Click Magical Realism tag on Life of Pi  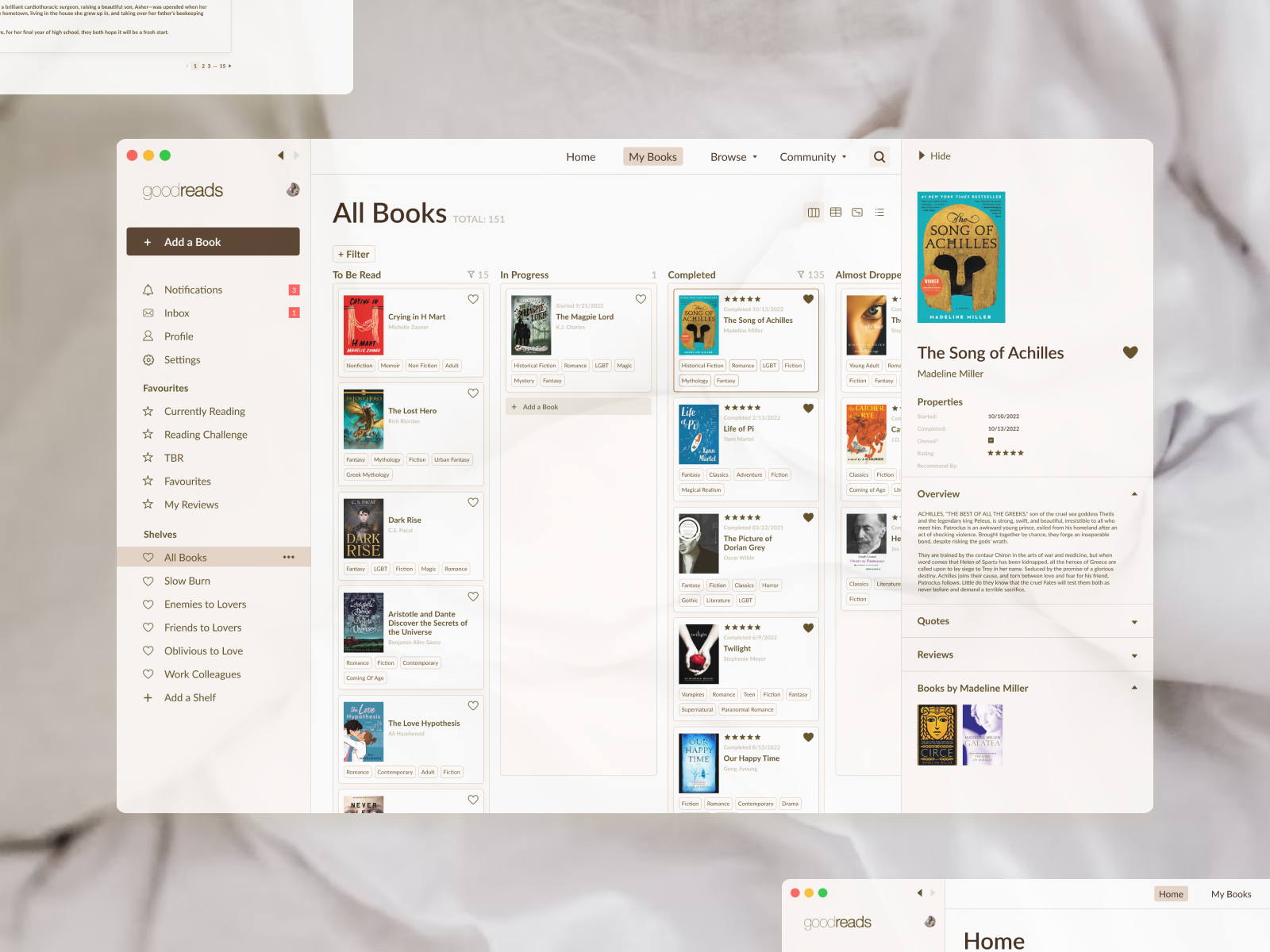click(x=701, y=489)
